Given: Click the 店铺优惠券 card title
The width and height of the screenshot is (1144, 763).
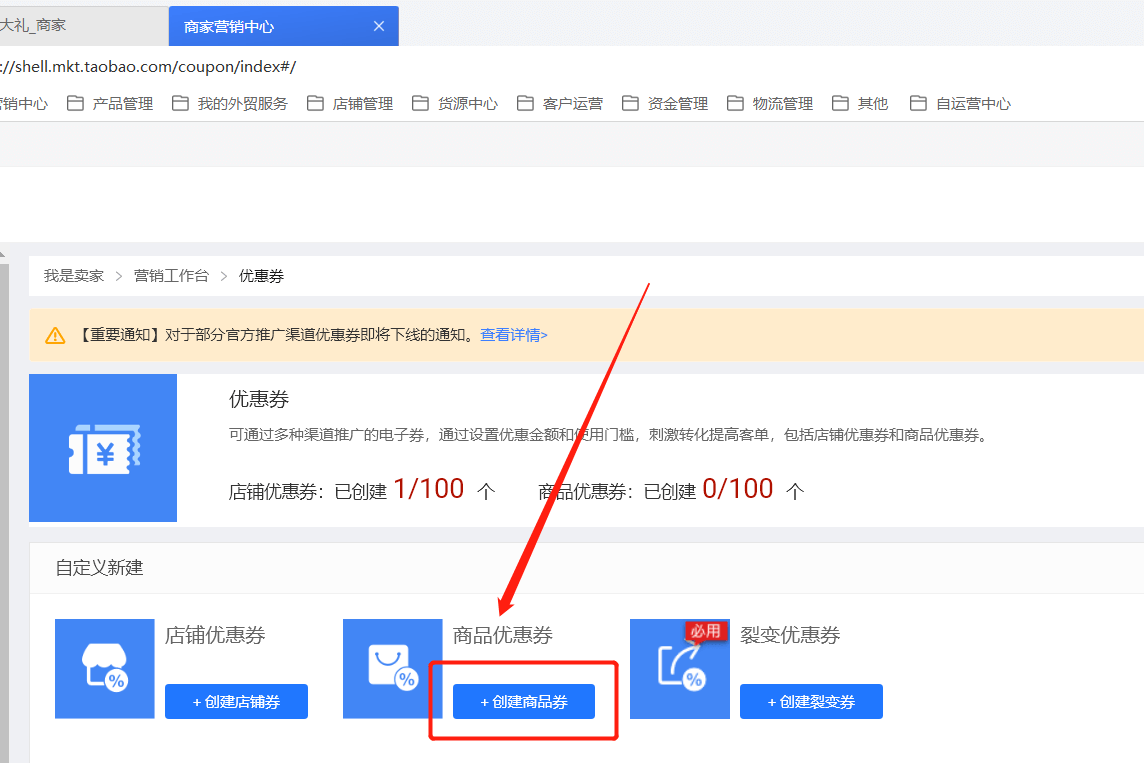Looking at the screenshot, I should click(214, 635).
